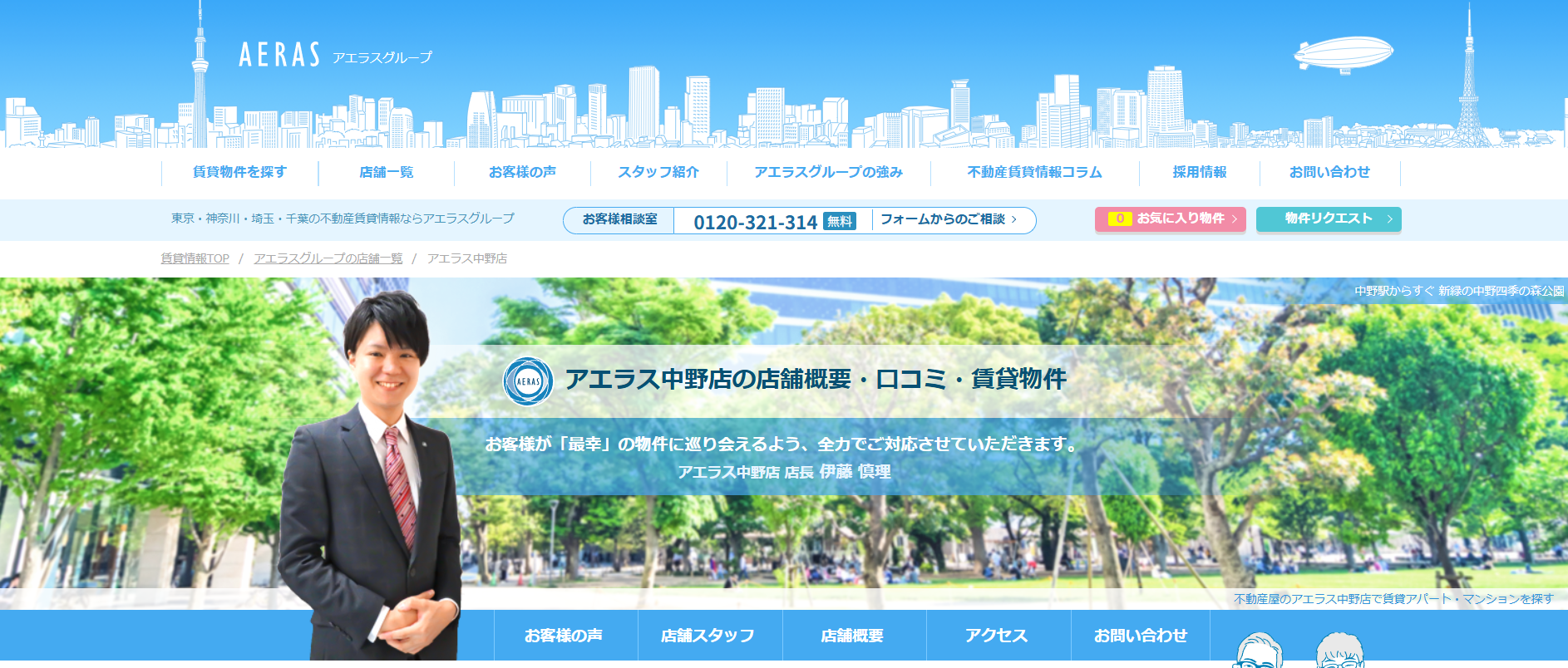Image resolution: width=1568 pixels, height=668 pixels.
Task: Jump to the アクセス tab
Action: coord(997,636)
